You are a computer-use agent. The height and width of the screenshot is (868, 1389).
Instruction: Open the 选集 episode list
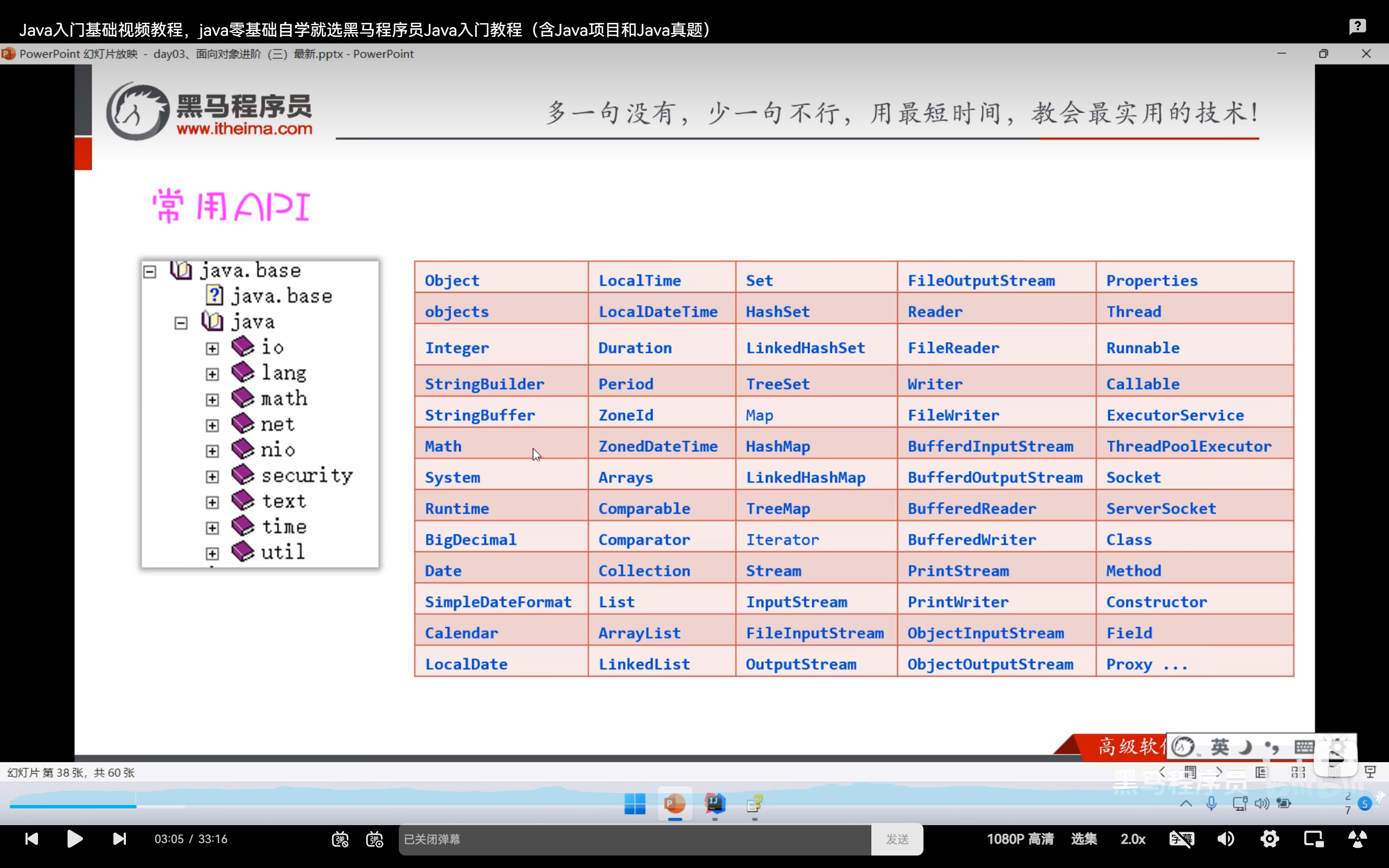coord(1084,839)
